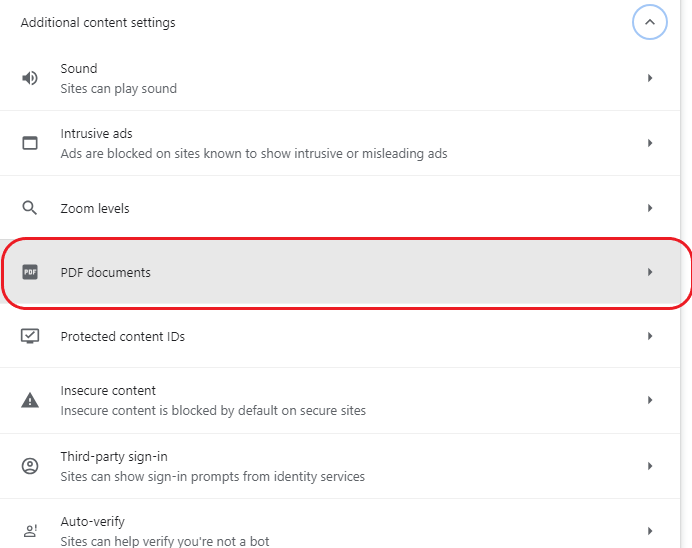Click the PDF documents icon
The image size is (692, 548).
30,272
